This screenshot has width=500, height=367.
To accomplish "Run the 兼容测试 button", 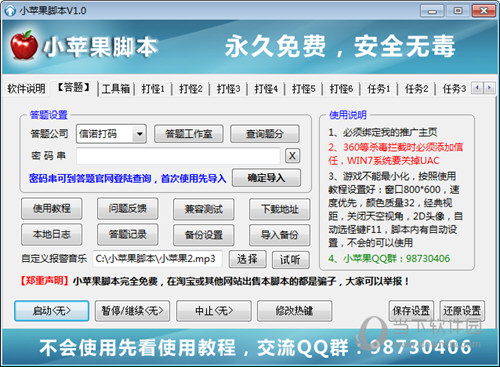I will tap(204, 209).
